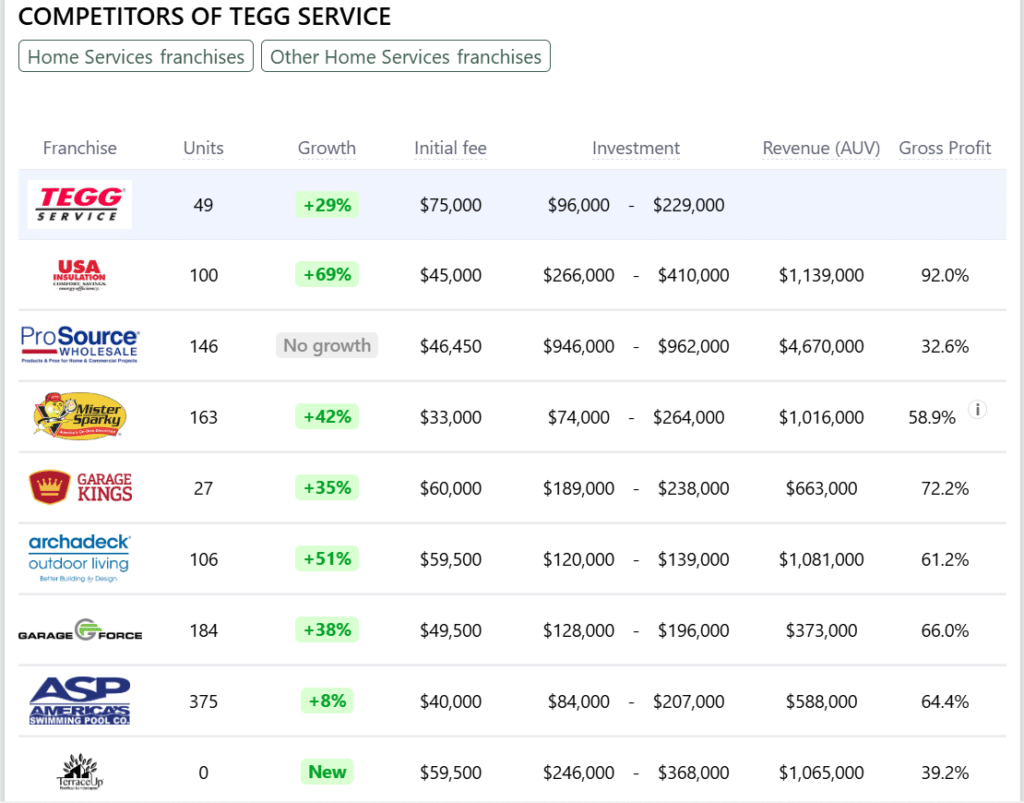Click the $588,000 revenue value

[821, 702]
